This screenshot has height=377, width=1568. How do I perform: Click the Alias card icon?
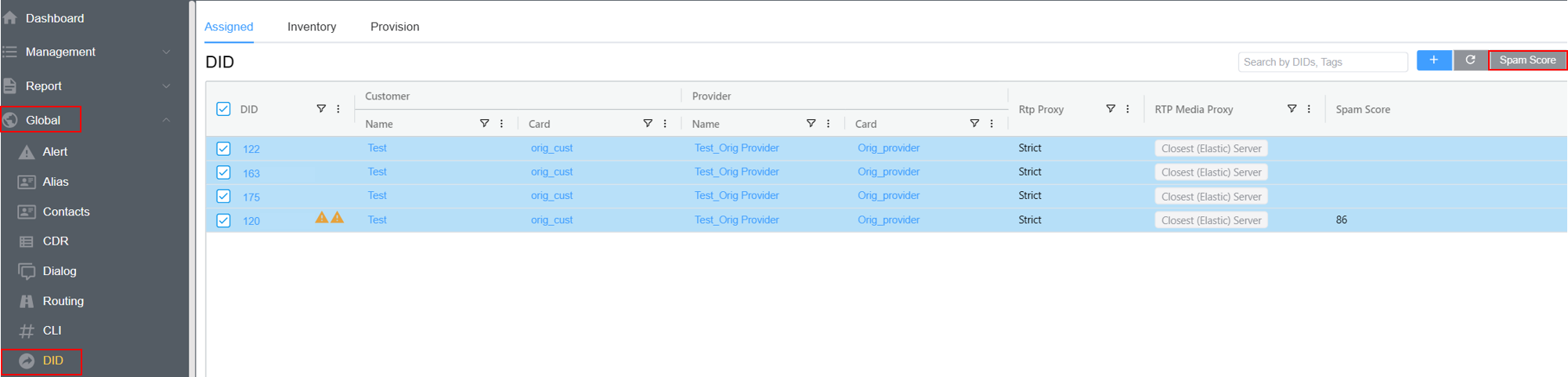point(27,182)
